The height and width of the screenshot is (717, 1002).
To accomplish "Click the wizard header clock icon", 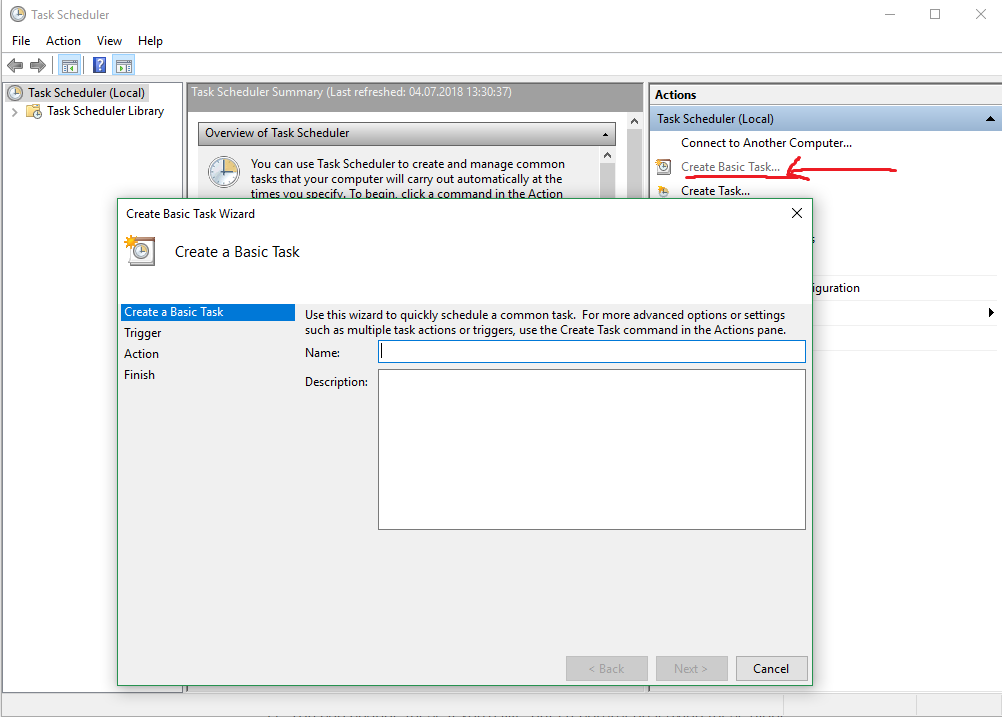I will (x=140, y=251).
